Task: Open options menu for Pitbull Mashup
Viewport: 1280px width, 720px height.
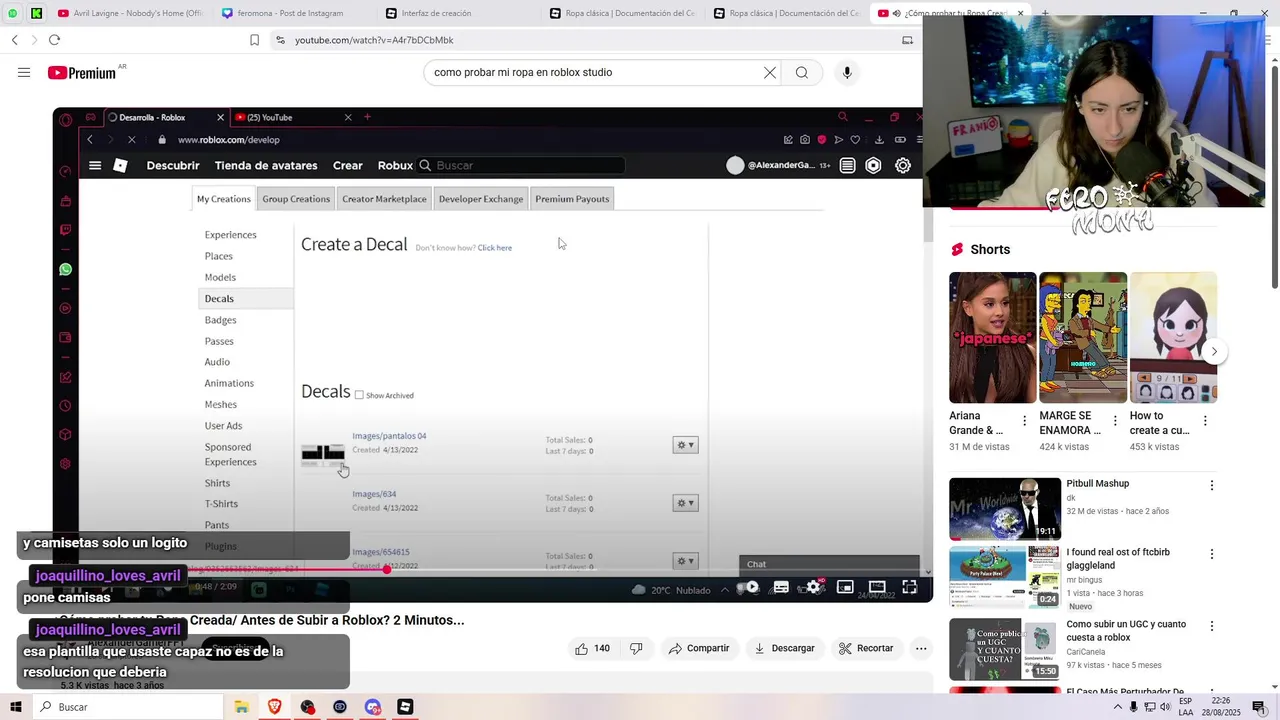Action: 1212,485
